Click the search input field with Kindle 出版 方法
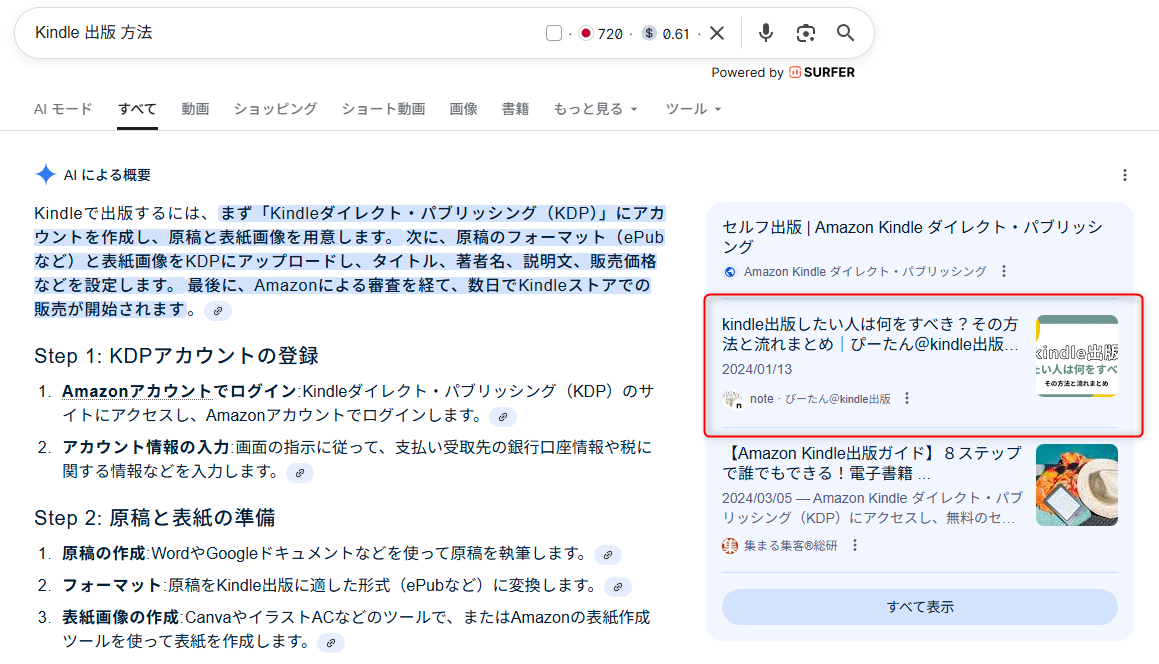The width and height of the screenshot is (1159, 664). point(280,33)
